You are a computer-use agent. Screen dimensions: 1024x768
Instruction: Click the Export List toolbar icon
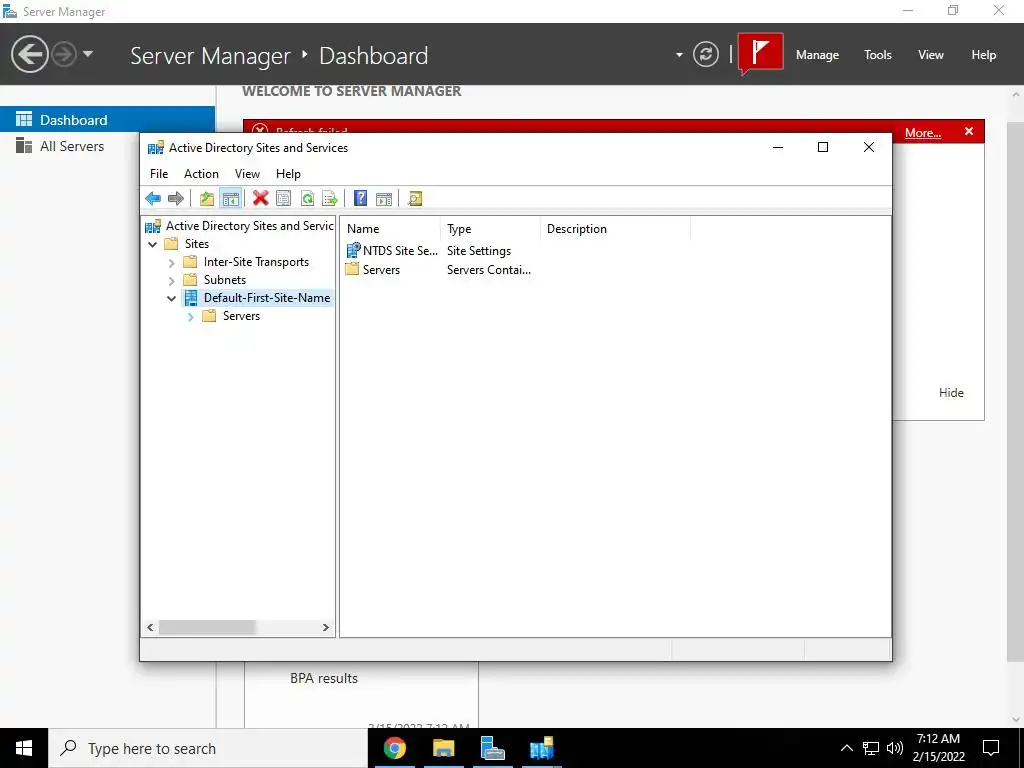[330, 199]
